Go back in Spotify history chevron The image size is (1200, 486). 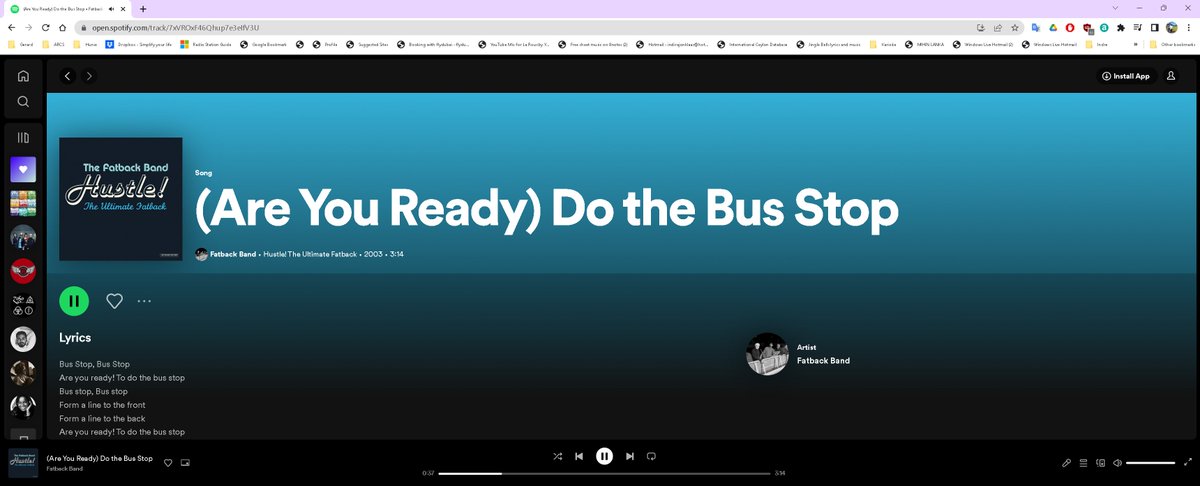[x=67, y=76]
